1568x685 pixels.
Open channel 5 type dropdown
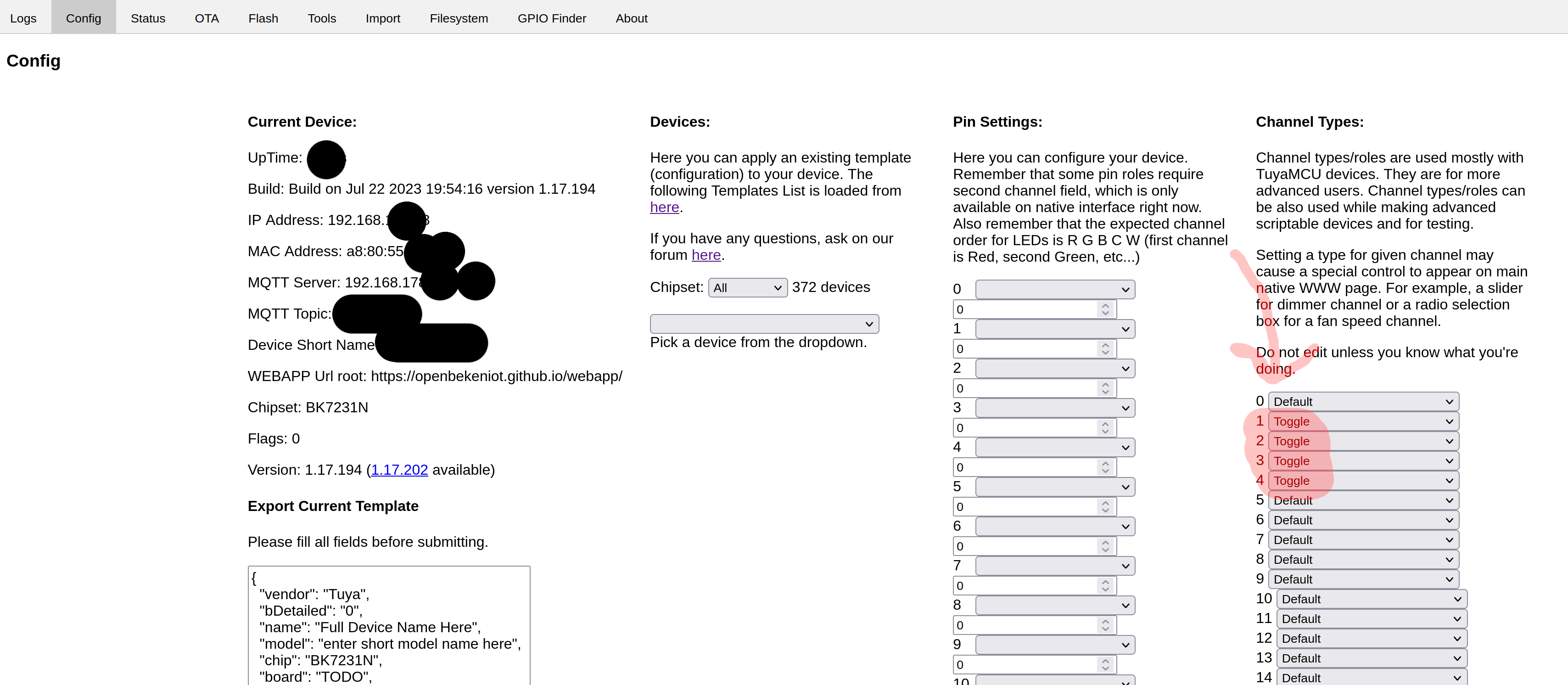pyautogui.click(x=1363, y=500)
